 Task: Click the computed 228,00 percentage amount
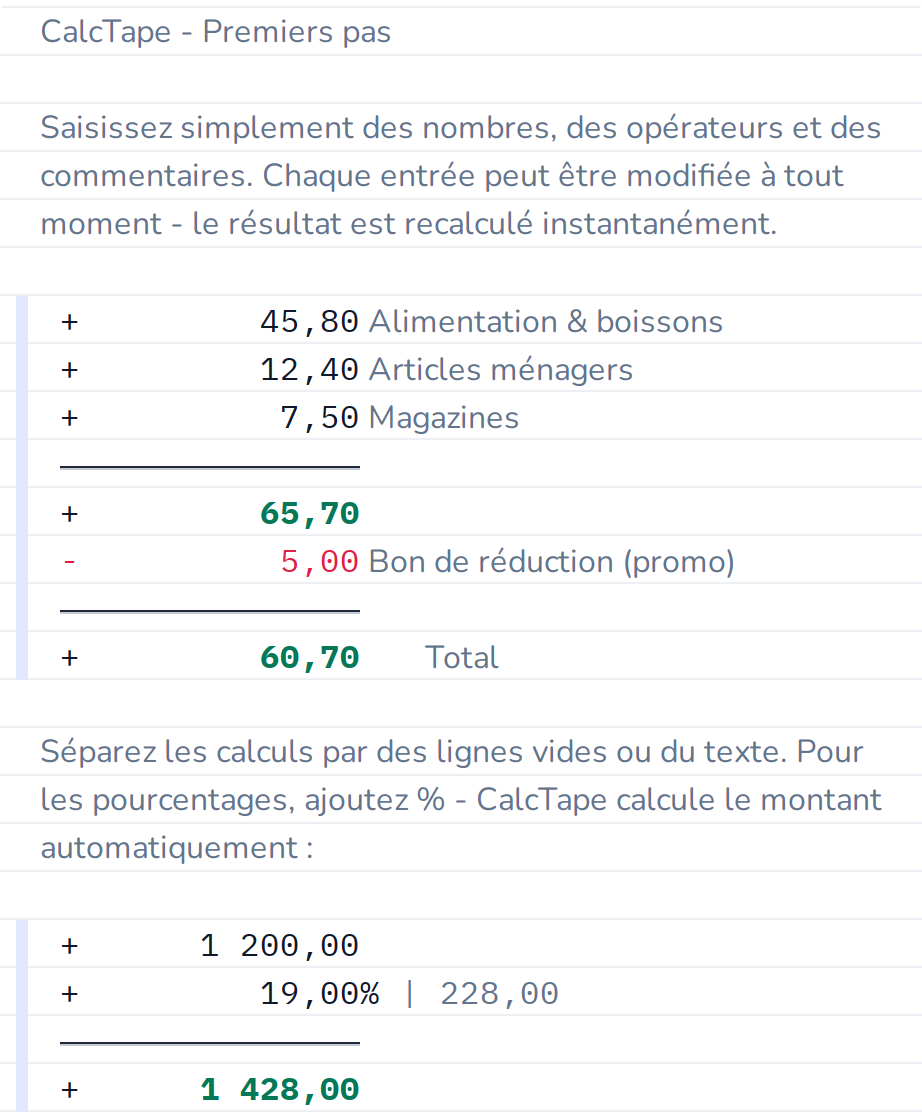(499, 994)
